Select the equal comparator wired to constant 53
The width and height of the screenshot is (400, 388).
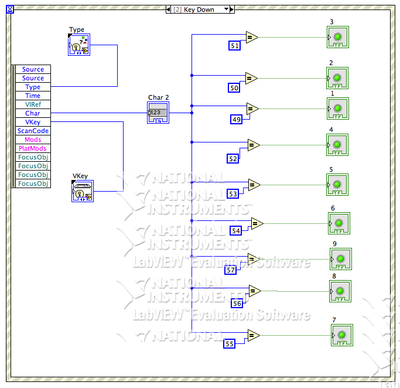(254, 185)
